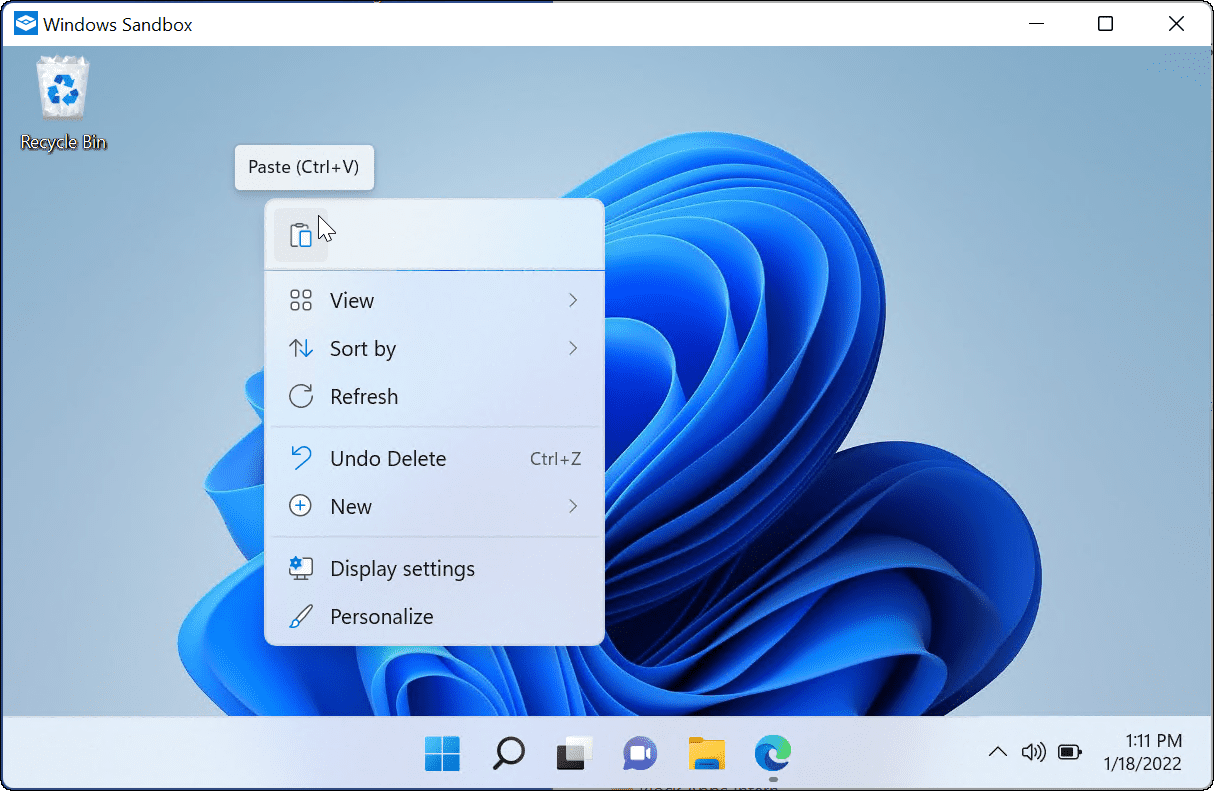
Task: Open Display settings from the context menu
Action: click(x=401, y=568)
